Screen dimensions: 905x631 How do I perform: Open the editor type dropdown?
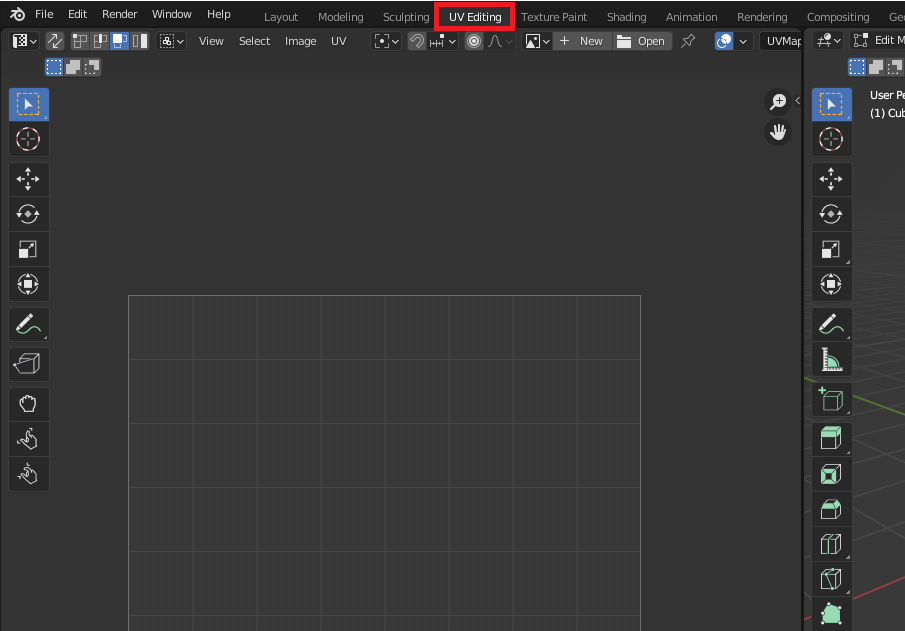pyautogui.click(x=20, y=40)
